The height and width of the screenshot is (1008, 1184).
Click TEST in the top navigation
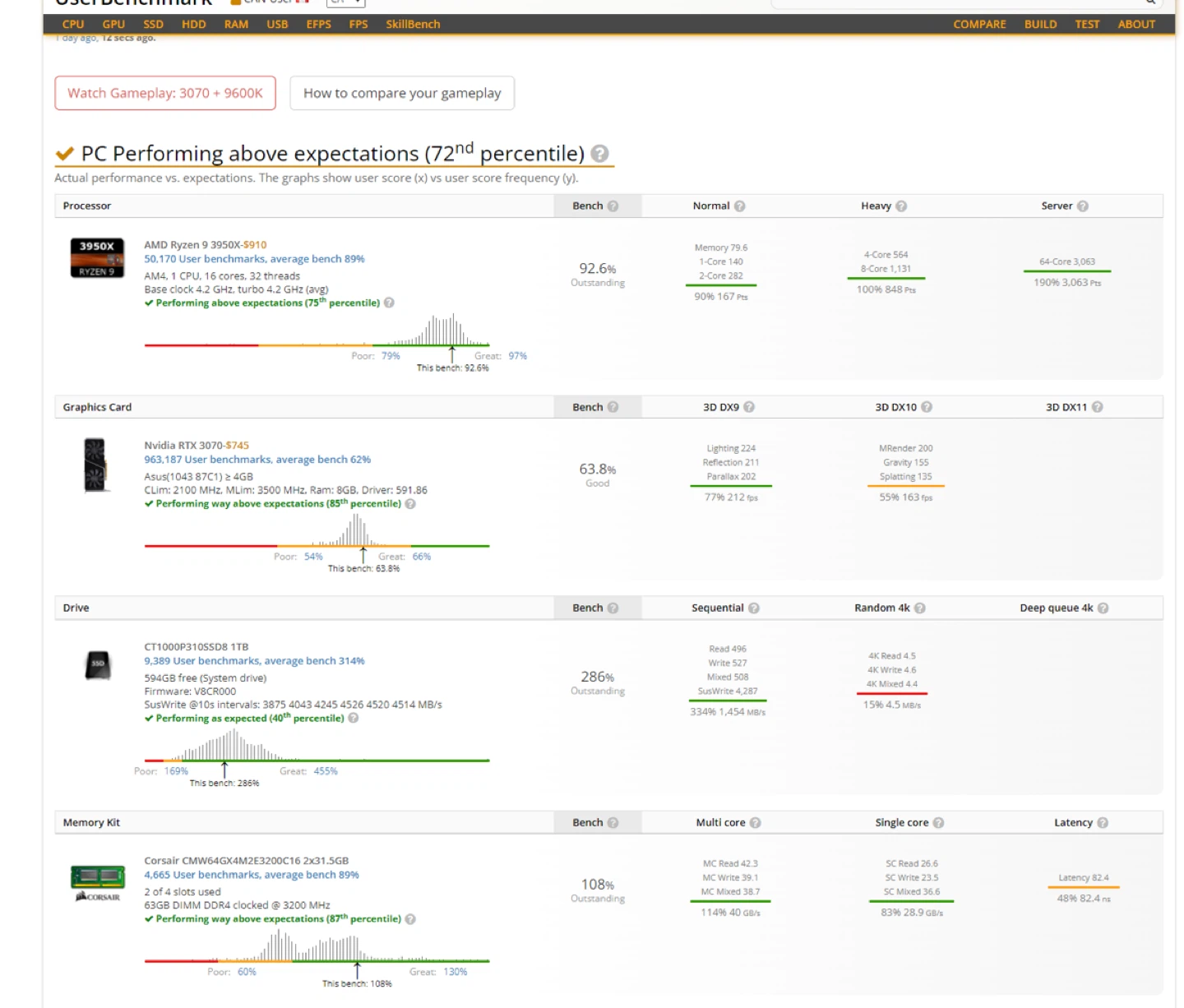[1087, 25]
